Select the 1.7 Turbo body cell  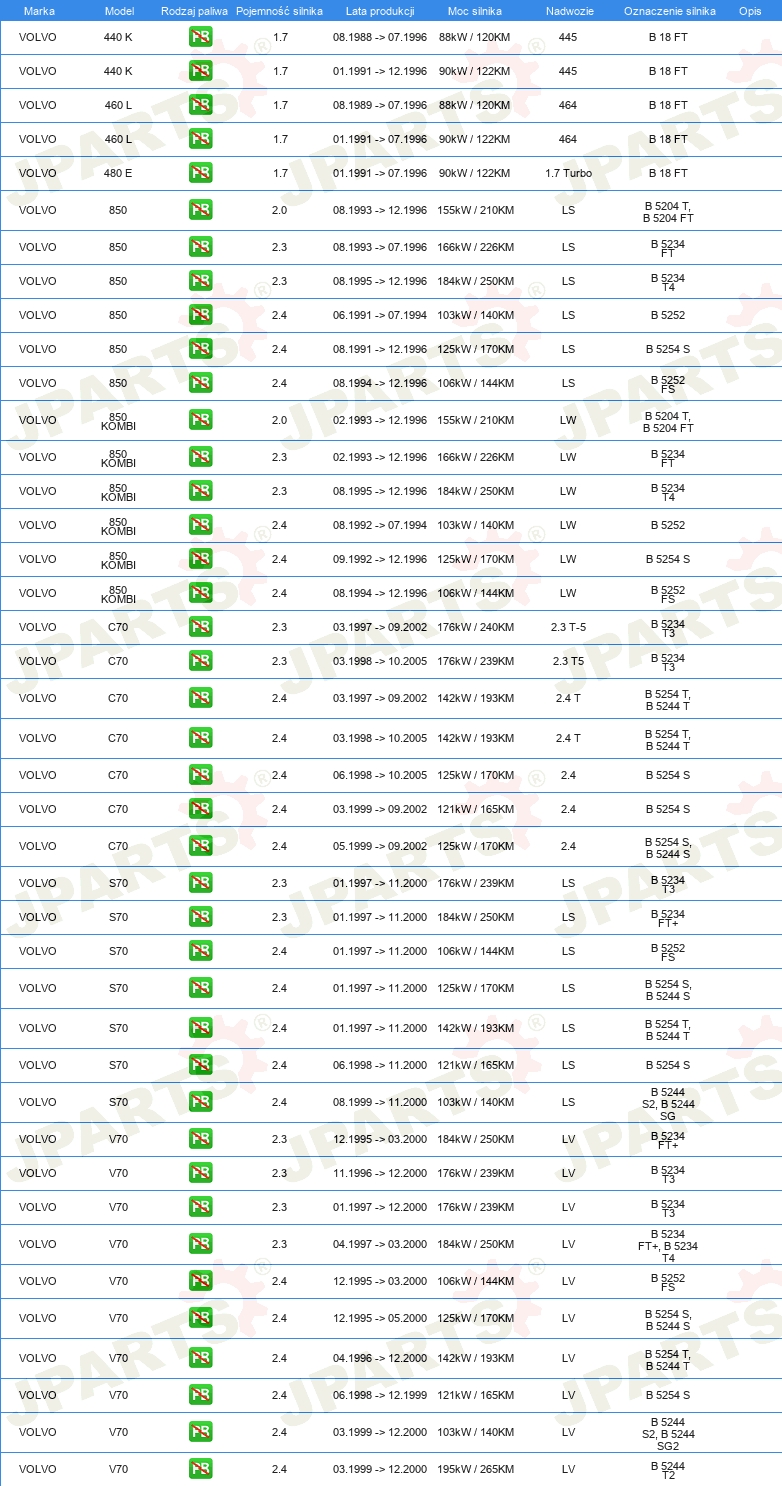point(568,173)
